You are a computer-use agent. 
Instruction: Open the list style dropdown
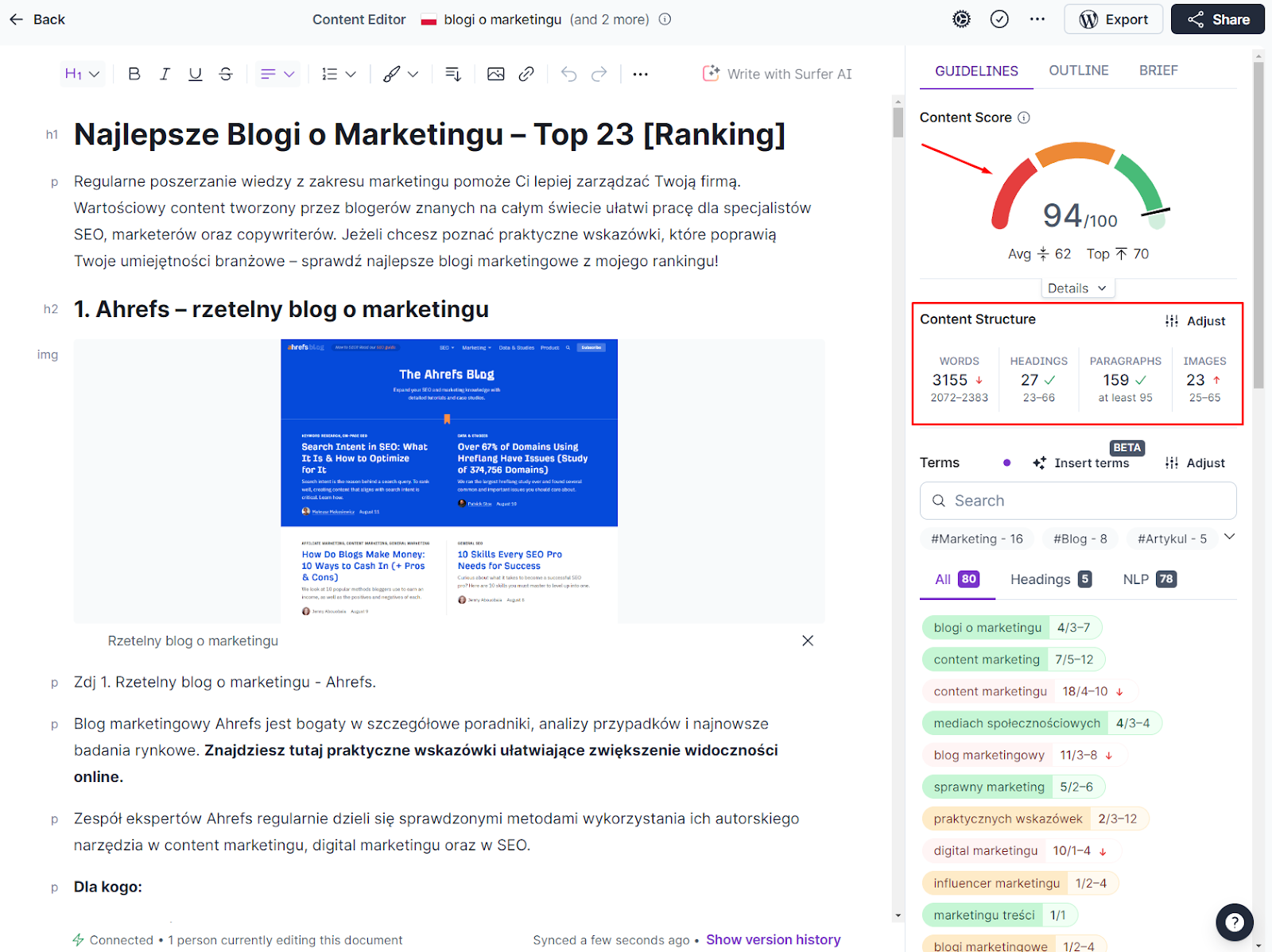point(339,74)
